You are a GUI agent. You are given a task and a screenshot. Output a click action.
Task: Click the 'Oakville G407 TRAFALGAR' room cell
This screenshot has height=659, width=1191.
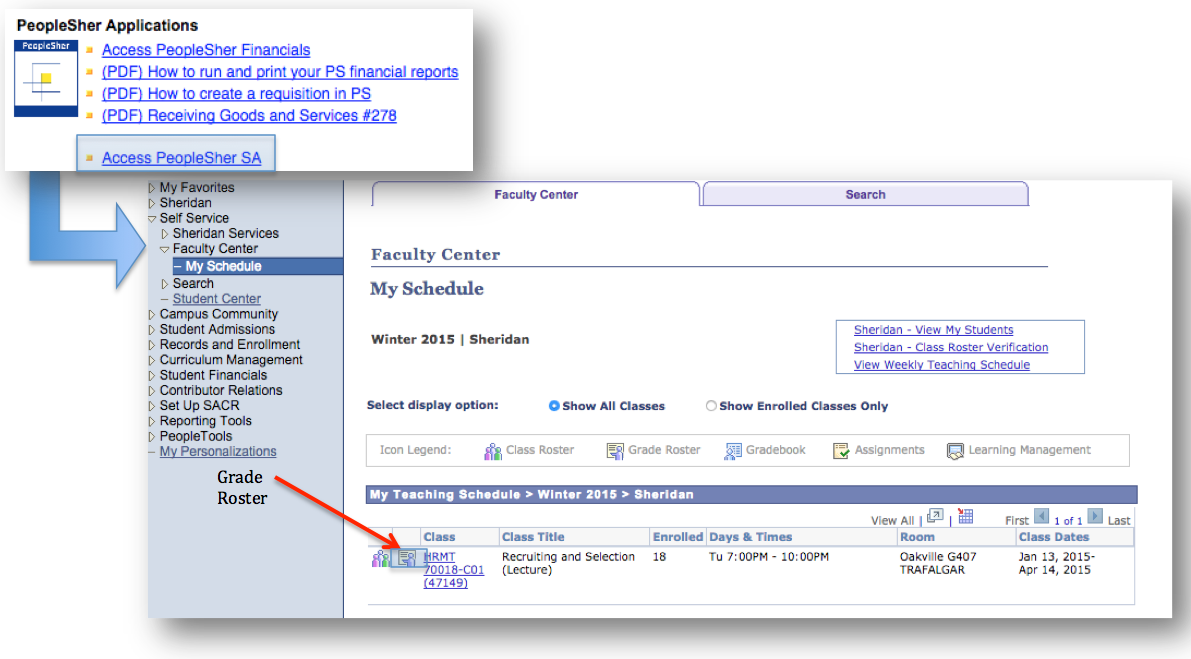click(x=938, y=563)
